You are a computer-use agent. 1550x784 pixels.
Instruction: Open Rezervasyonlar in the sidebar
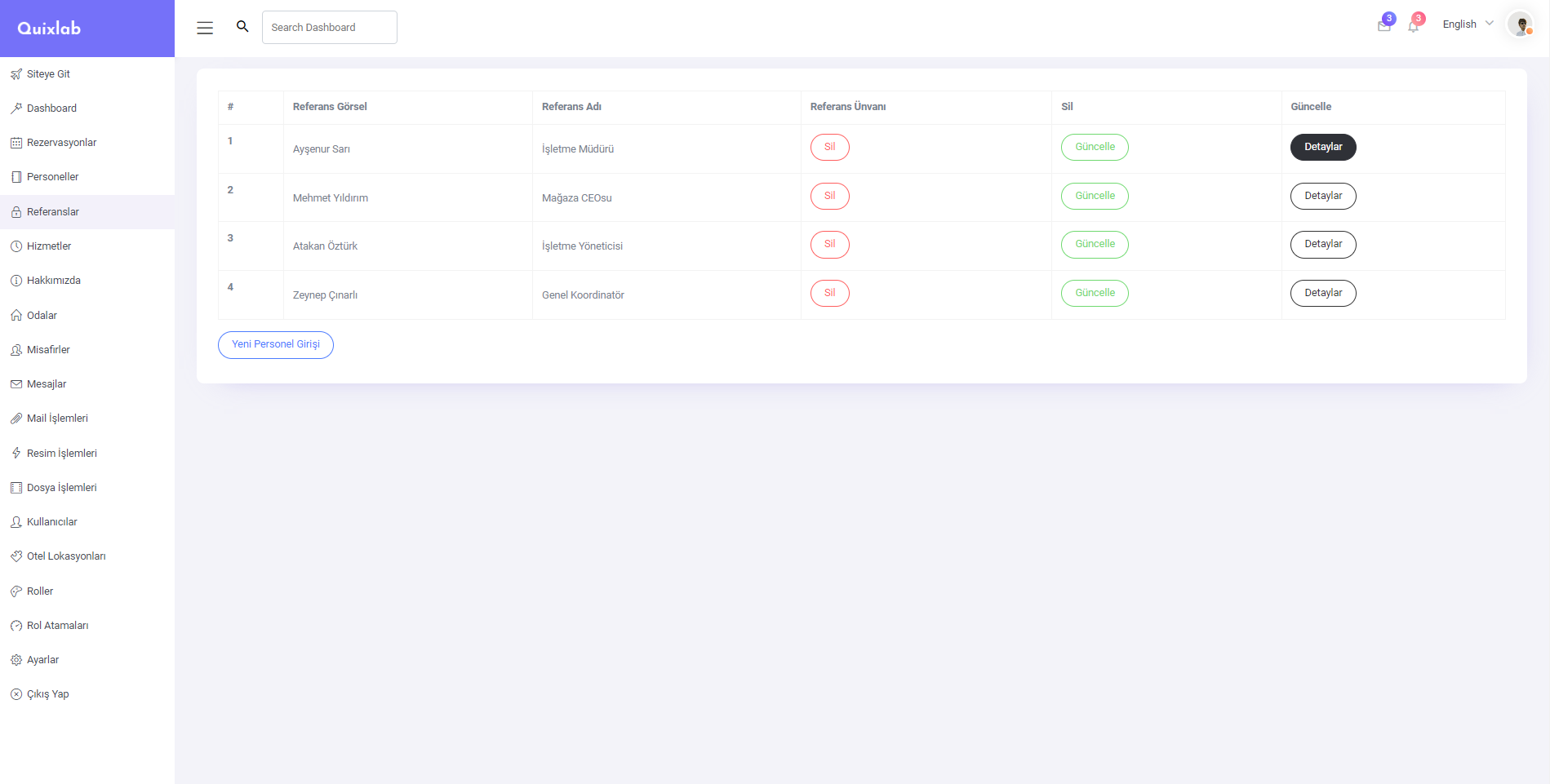click(87, 143)
